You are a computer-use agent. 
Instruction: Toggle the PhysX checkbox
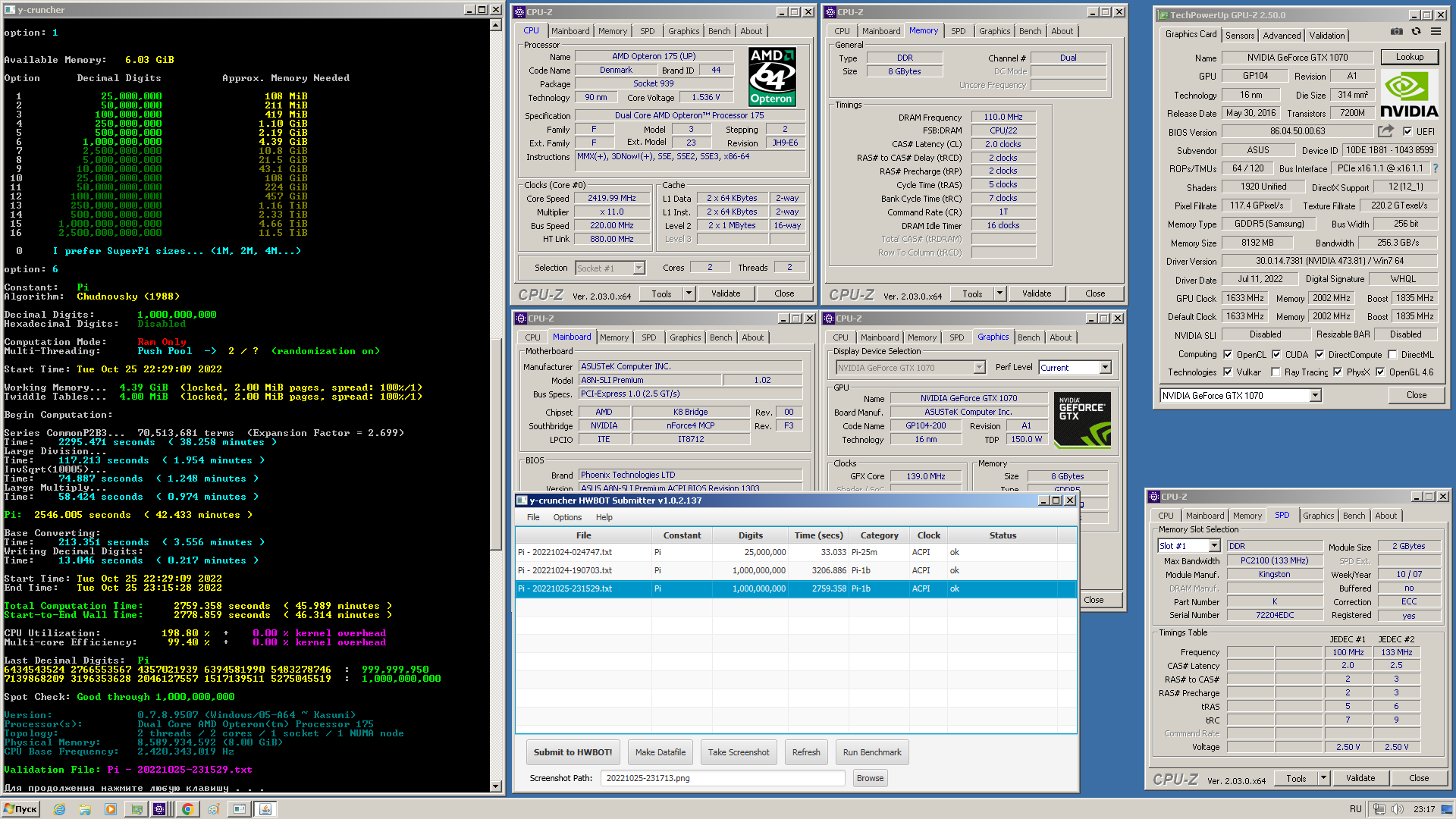(1338, 372)
